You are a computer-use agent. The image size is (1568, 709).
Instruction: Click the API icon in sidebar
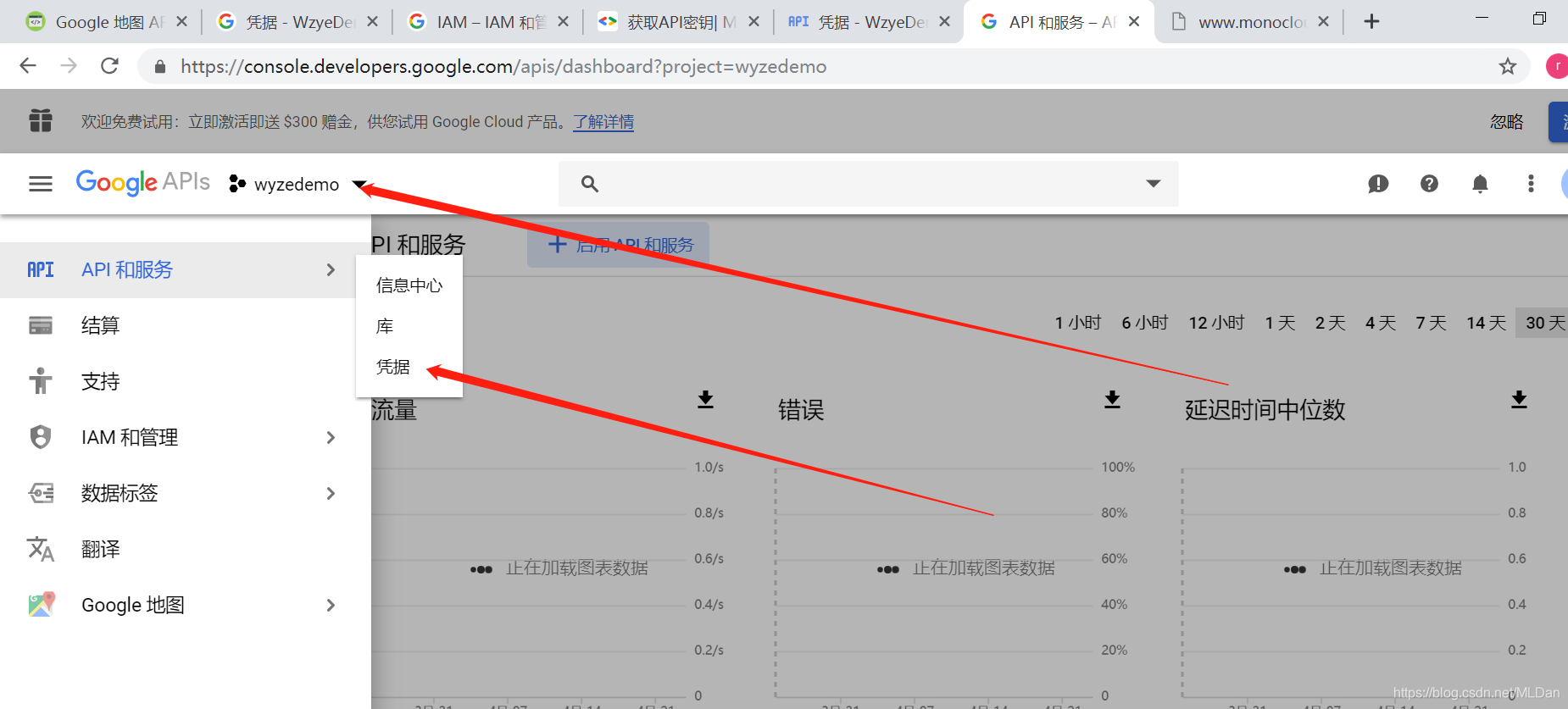(41, 269)
